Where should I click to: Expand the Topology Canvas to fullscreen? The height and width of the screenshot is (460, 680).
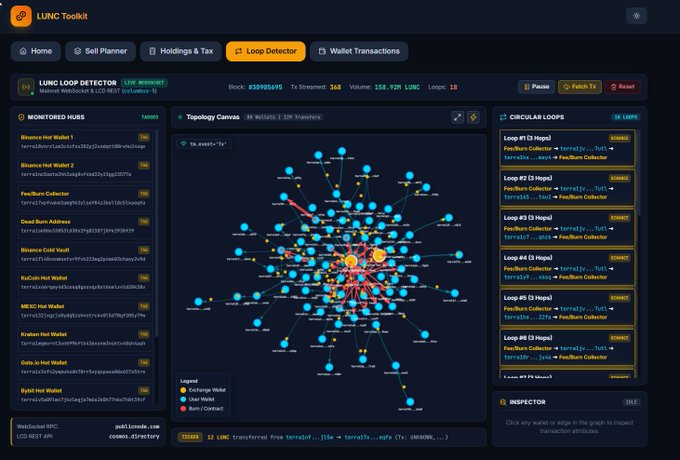pos(458,117)
